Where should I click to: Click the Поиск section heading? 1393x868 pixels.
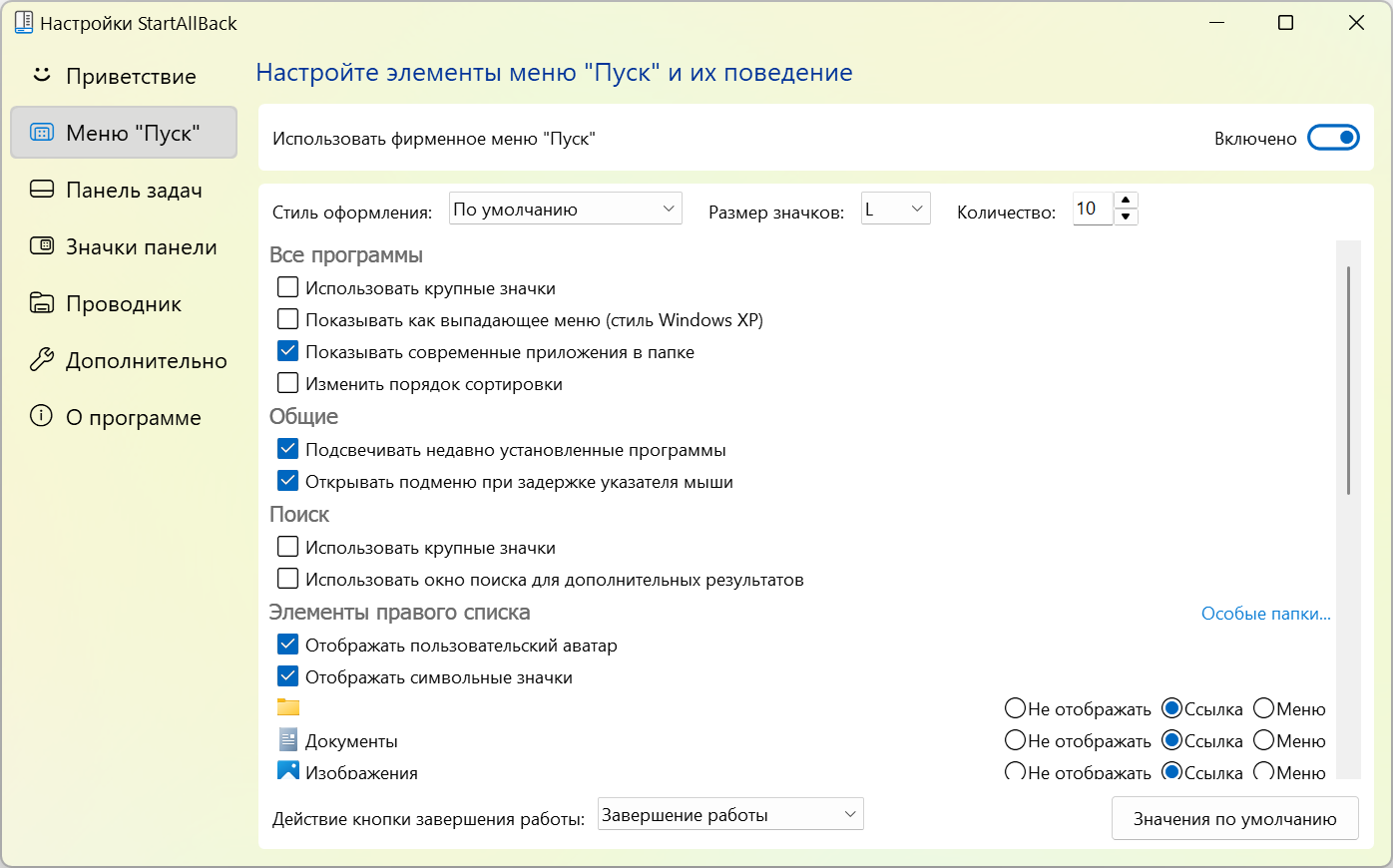(x=299, y=514)
